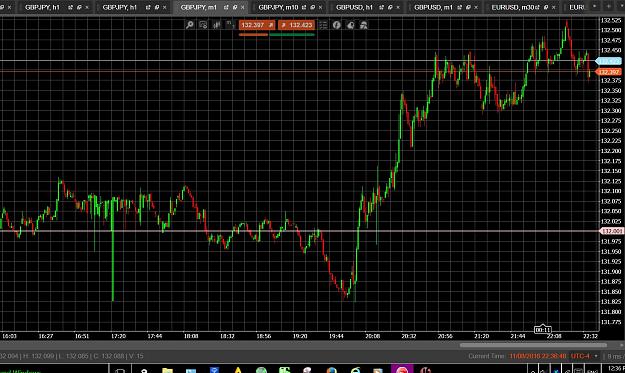Open the GBPUSD, h1 chart tab
Screen dimensions: 625x373
point(354,7)
